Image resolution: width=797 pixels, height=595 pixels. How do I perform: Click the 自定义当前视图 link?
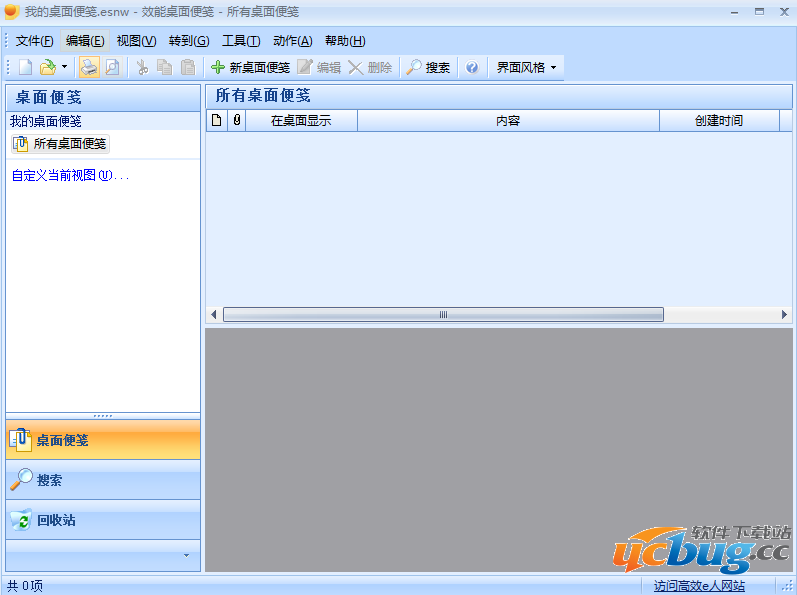coord(70,176)
